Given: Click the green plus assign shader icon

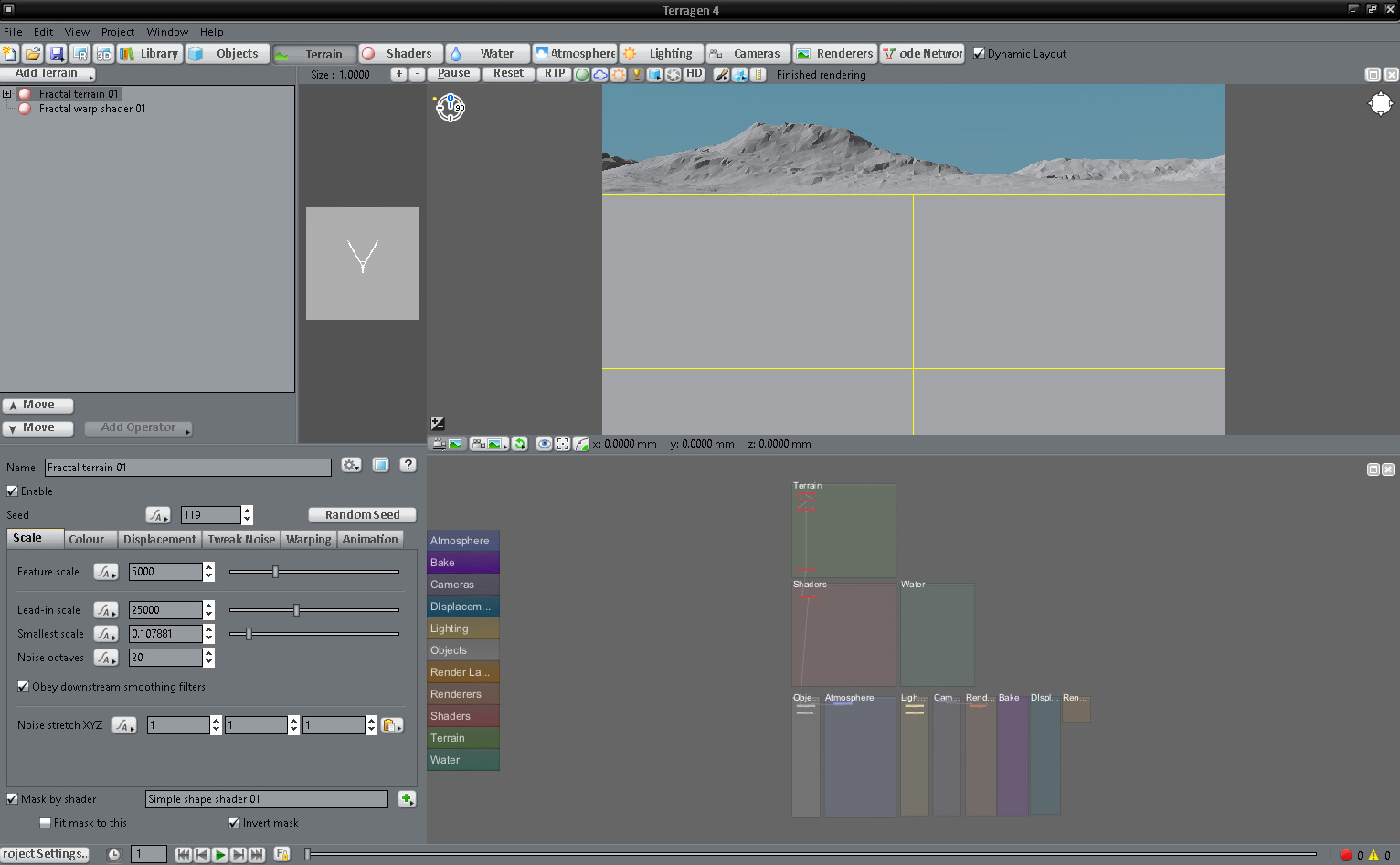Looking at the screenshot, I should tap(407, 799).
